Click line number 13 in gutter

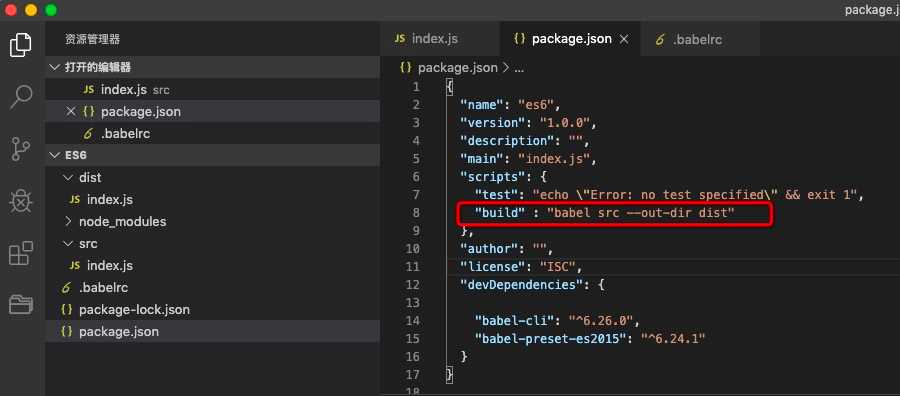coord(412,302)
